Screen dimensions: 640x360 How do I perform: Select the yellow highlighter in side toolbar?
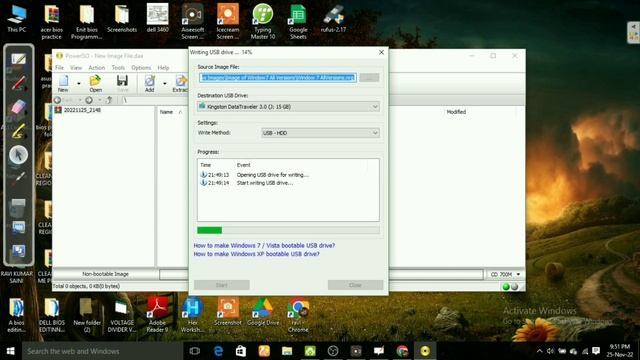point(18,131)
